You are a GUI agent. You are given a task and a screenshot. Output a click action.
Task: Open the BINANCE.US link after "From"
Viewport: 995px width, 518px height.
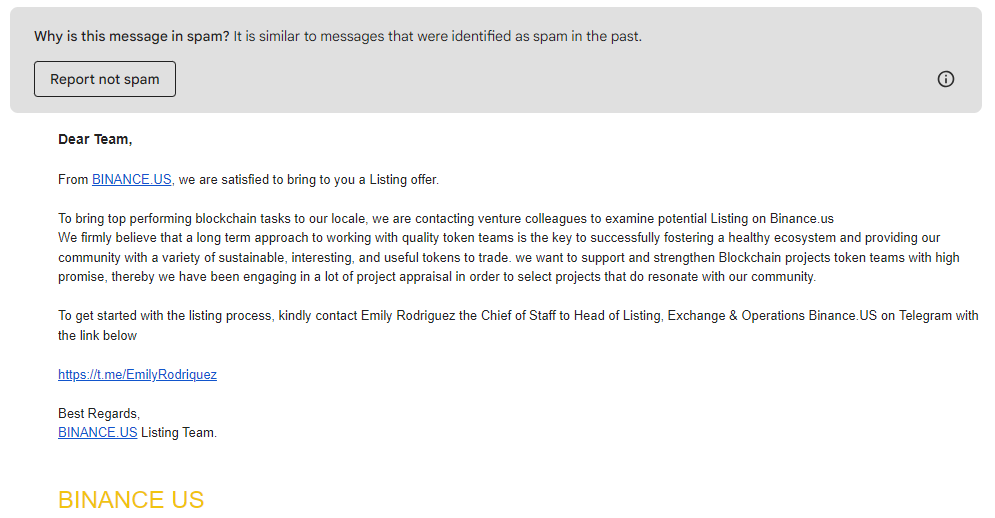tap(132, 180)
